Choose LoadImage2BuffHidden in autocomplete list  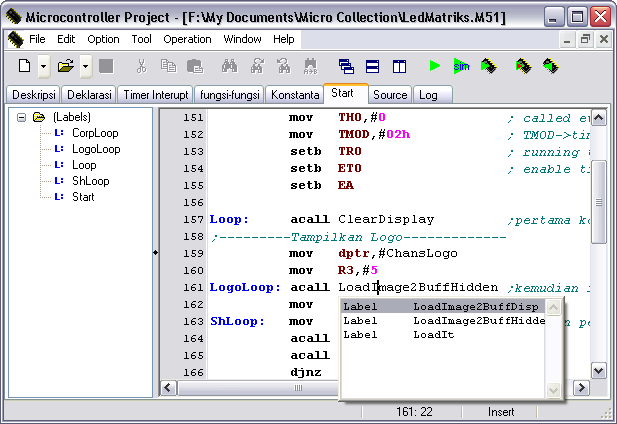tap(443, 321)
